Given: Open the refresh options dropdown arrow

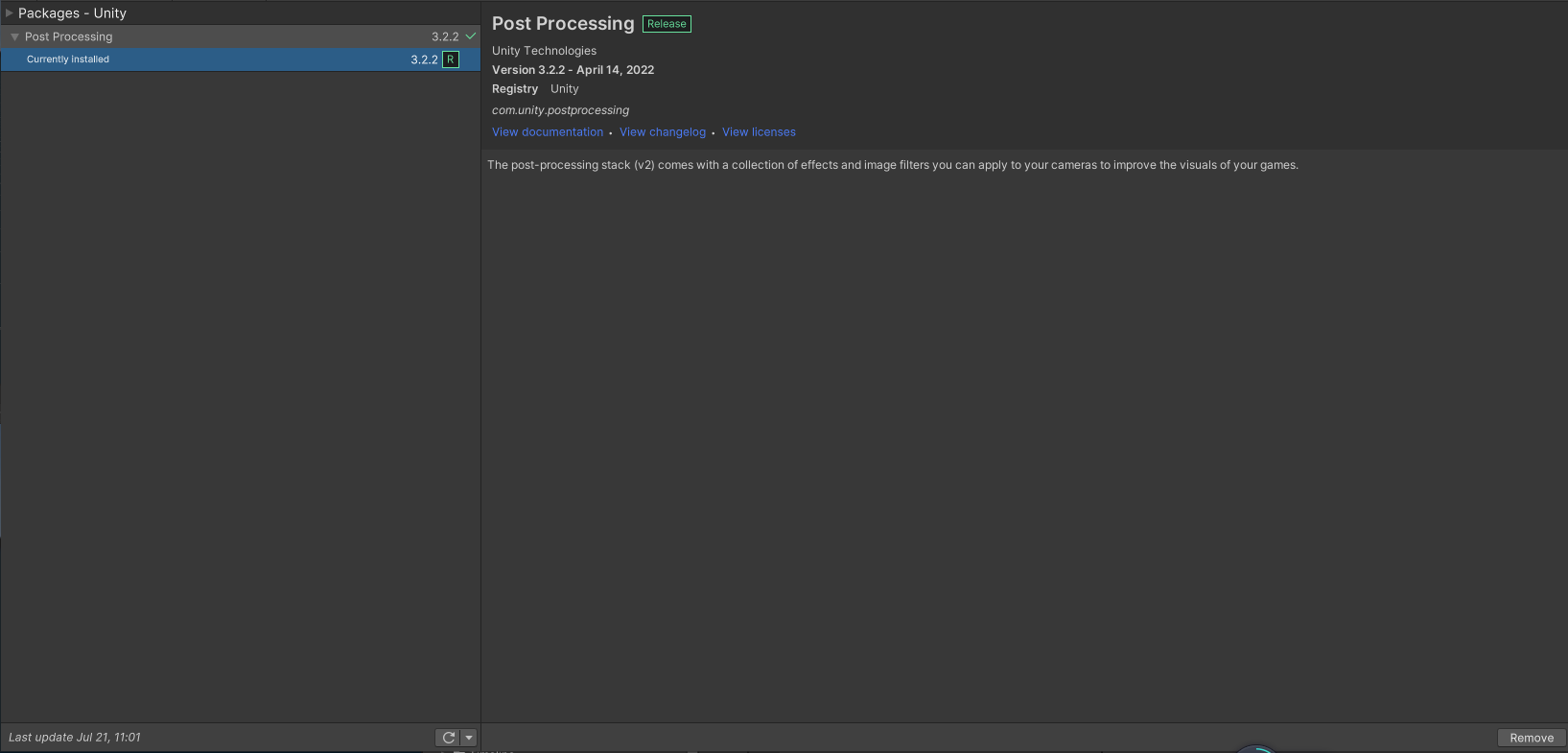Looking at the screenshot, I should tap(469, 738).
